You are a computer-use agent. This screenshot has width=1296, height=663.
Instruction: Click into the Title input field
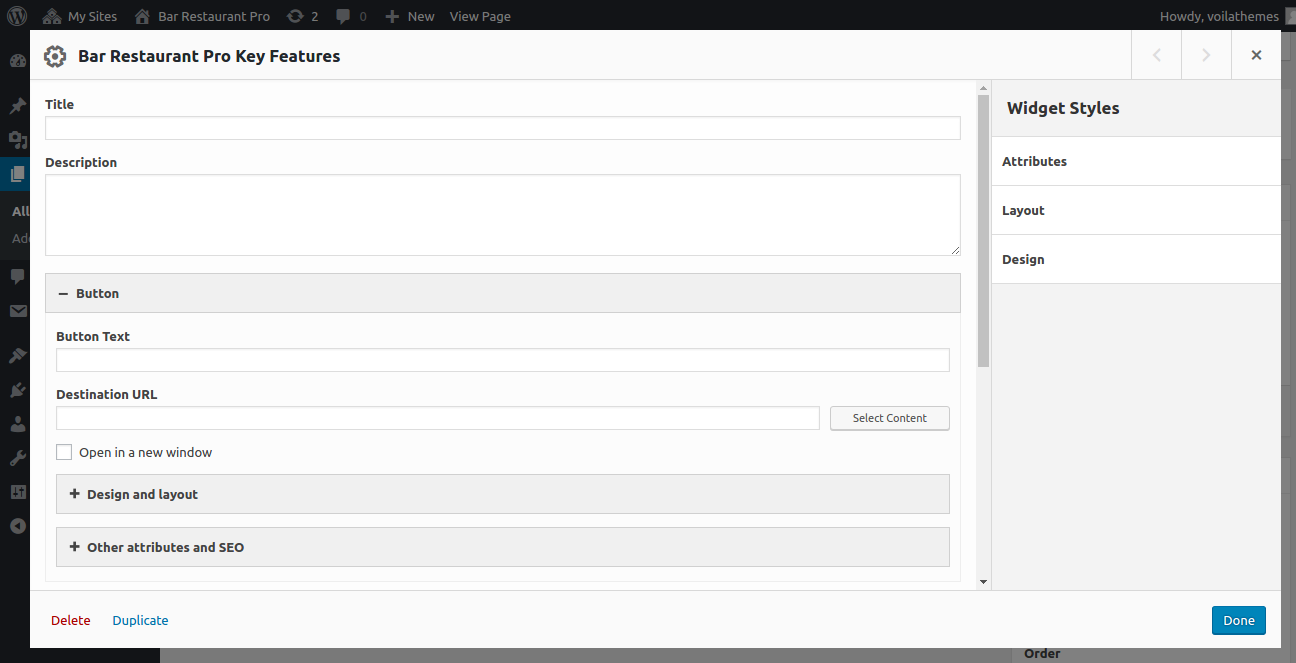pyautogui.click(x=503, y=128)
